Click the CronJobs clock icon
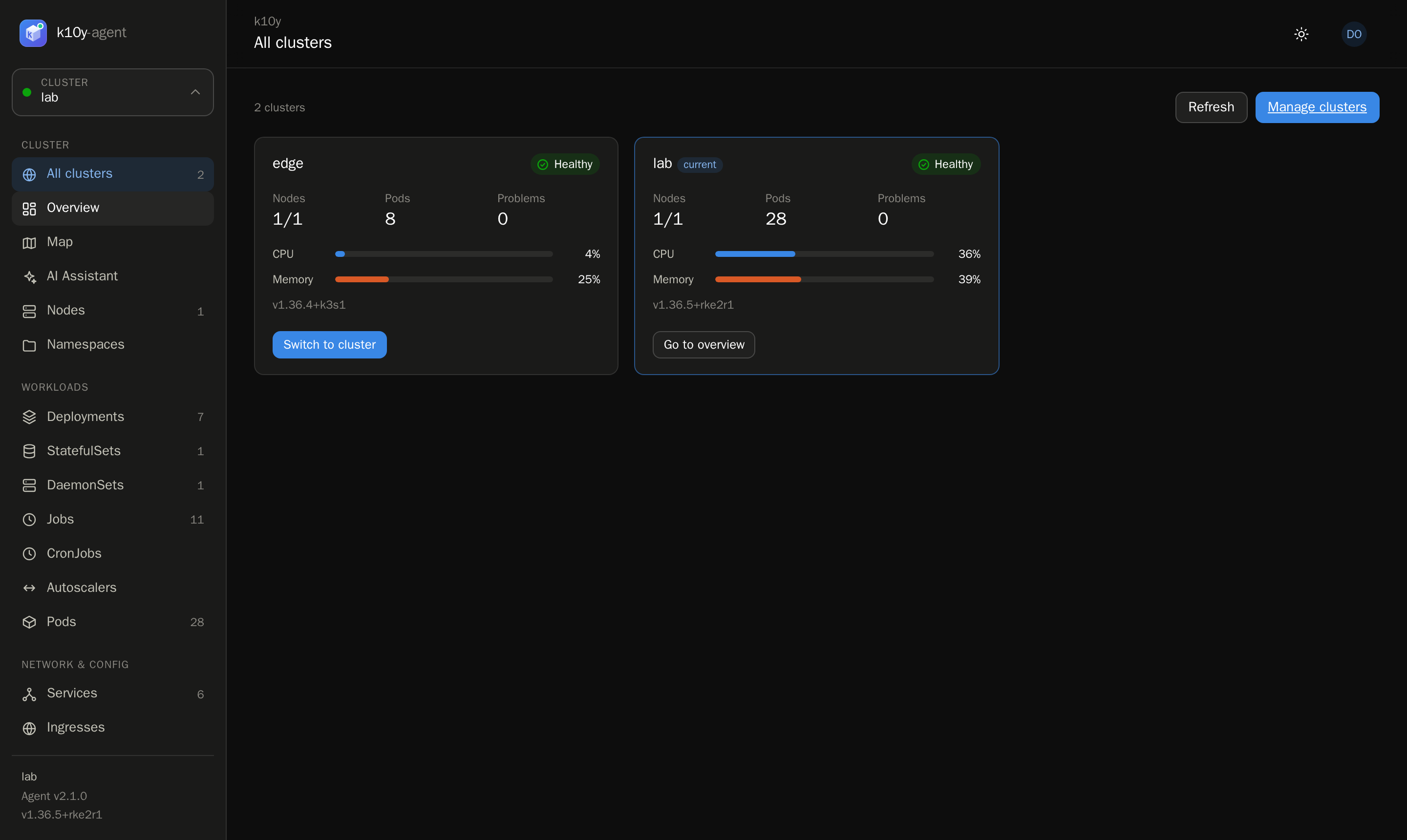Viewport: 1407px width, 840px height. pos(29,554)
